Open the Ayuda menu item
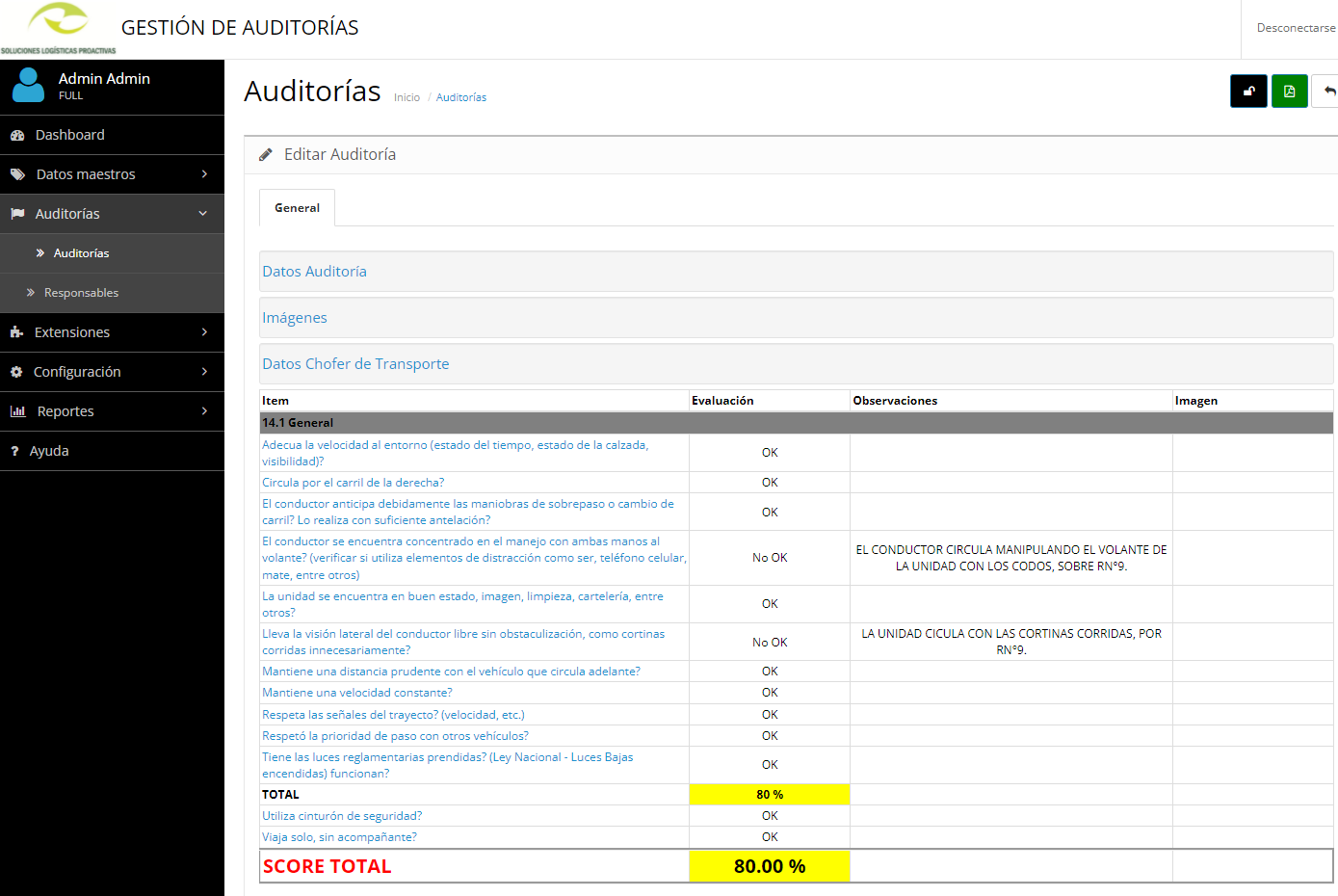 (x=49, y=451)
